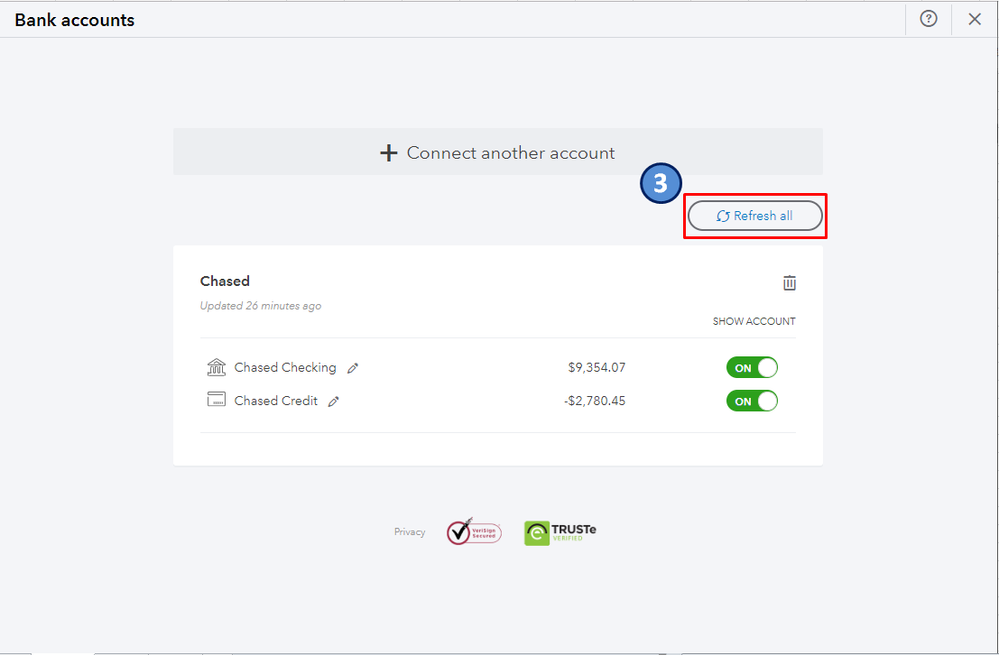Click the SHOW ACCOUNT column label
The image size is (999, 655).
(754, 321)
